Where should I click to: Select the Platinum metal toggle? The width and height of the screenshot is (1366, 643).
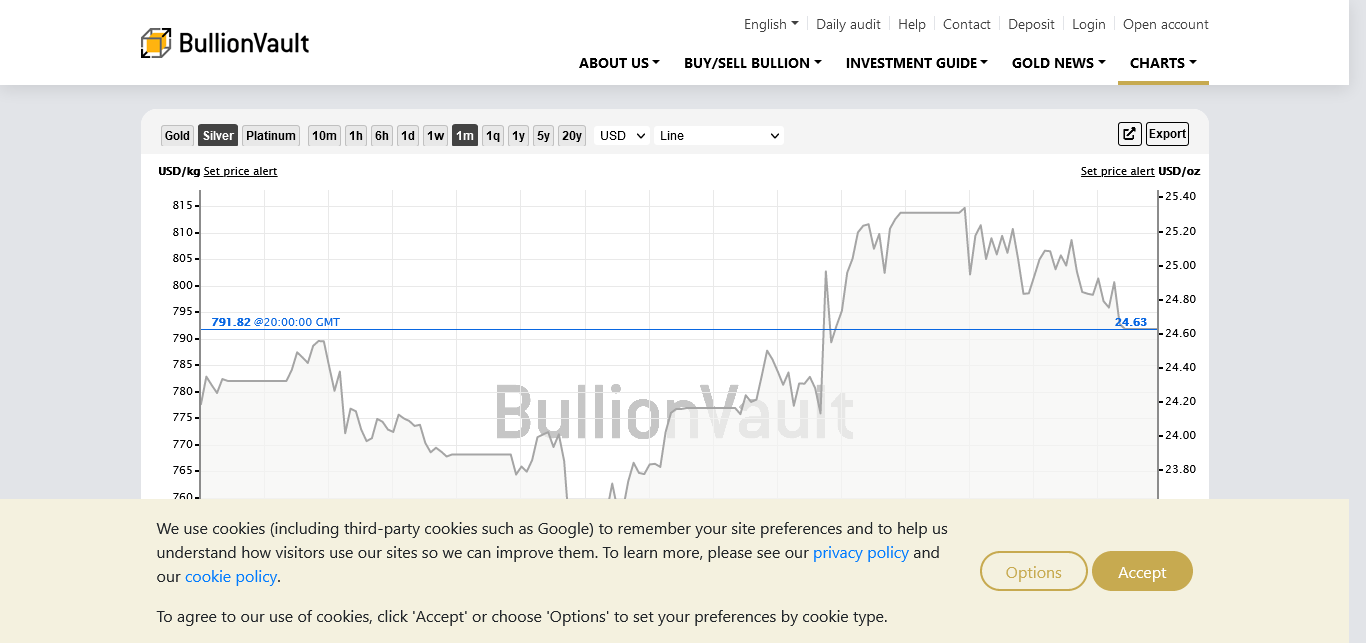pyautogui.click(x=271, y=136)
